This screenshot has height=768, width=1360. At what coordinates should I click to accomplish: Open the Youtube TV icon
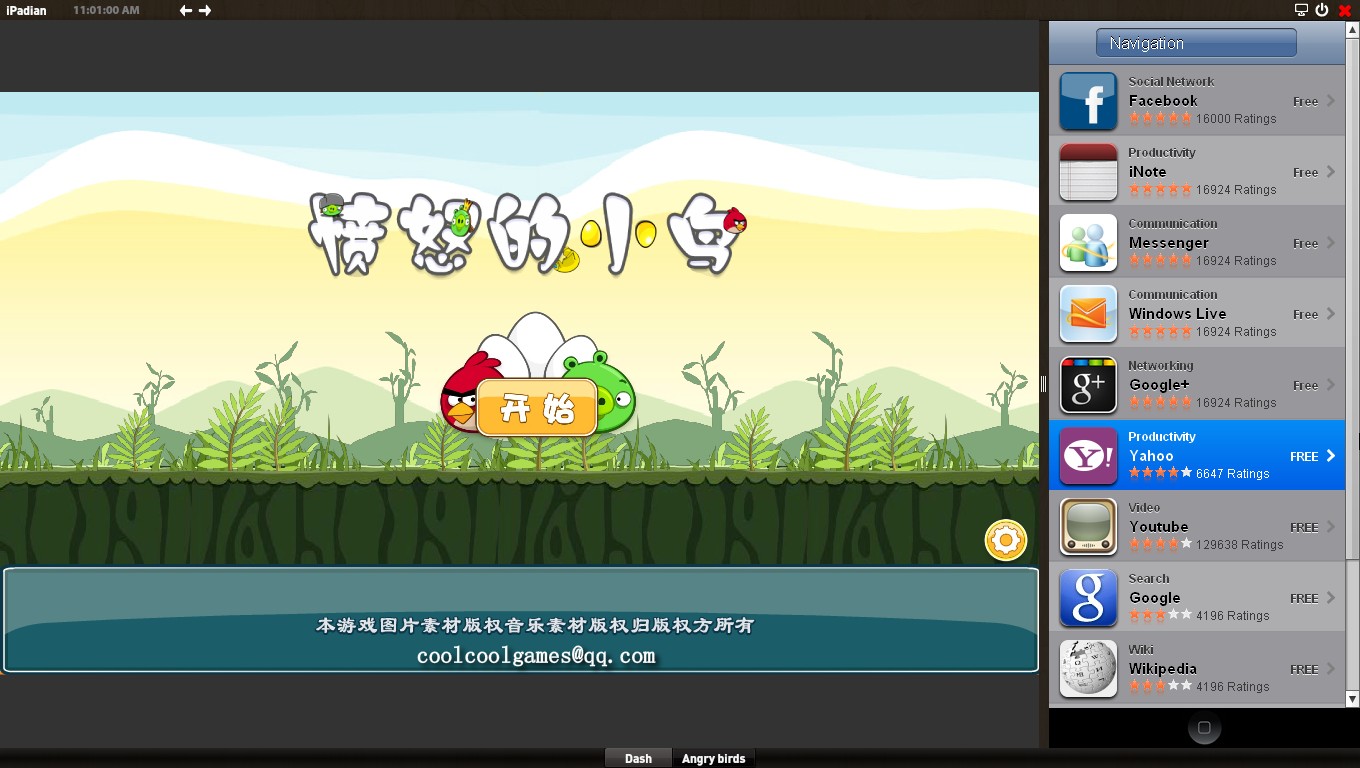point(1088,527)
